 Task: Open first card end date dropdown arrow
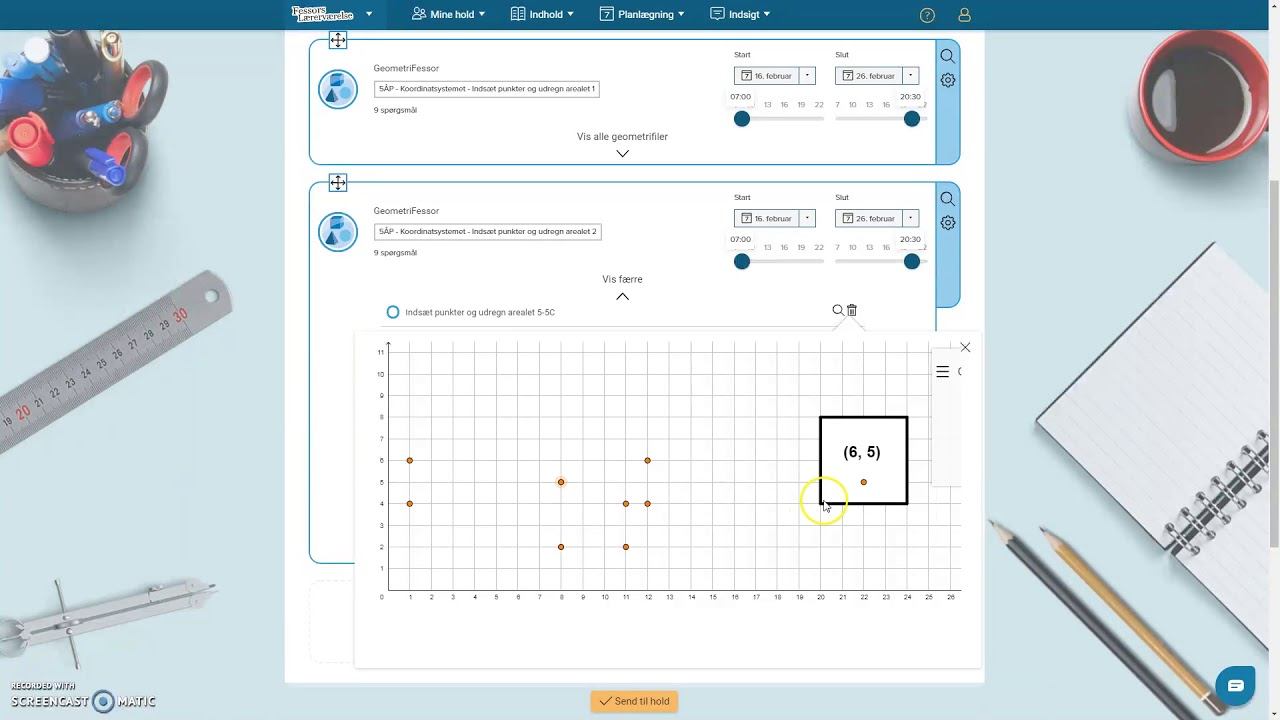910,76
